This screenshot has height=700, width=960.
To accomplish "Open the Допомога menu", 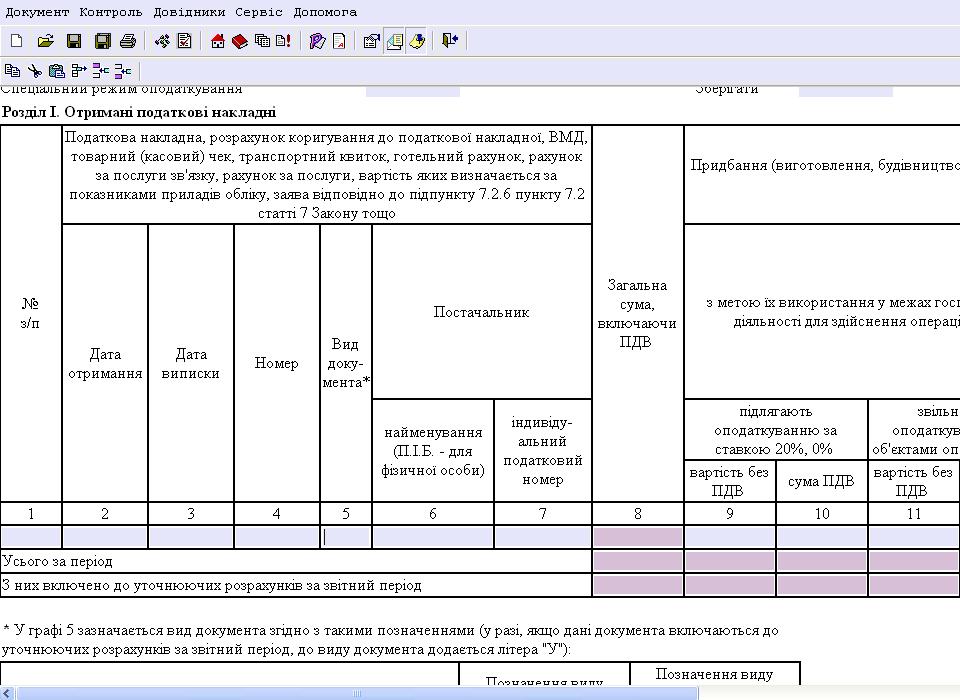I will pyautogui.click(x=325, y=12).
